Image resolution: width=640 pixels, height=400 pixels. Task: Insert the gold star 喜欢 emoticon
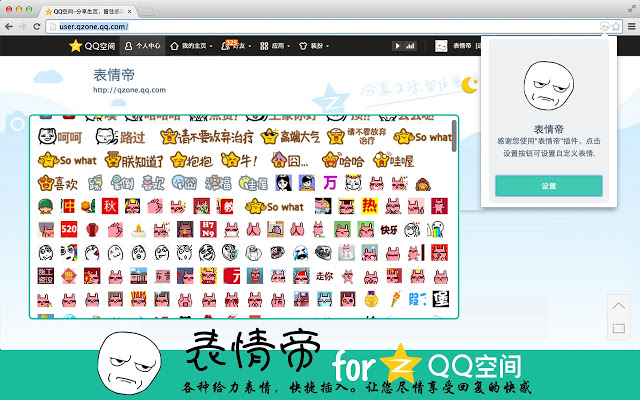[58, 183]
